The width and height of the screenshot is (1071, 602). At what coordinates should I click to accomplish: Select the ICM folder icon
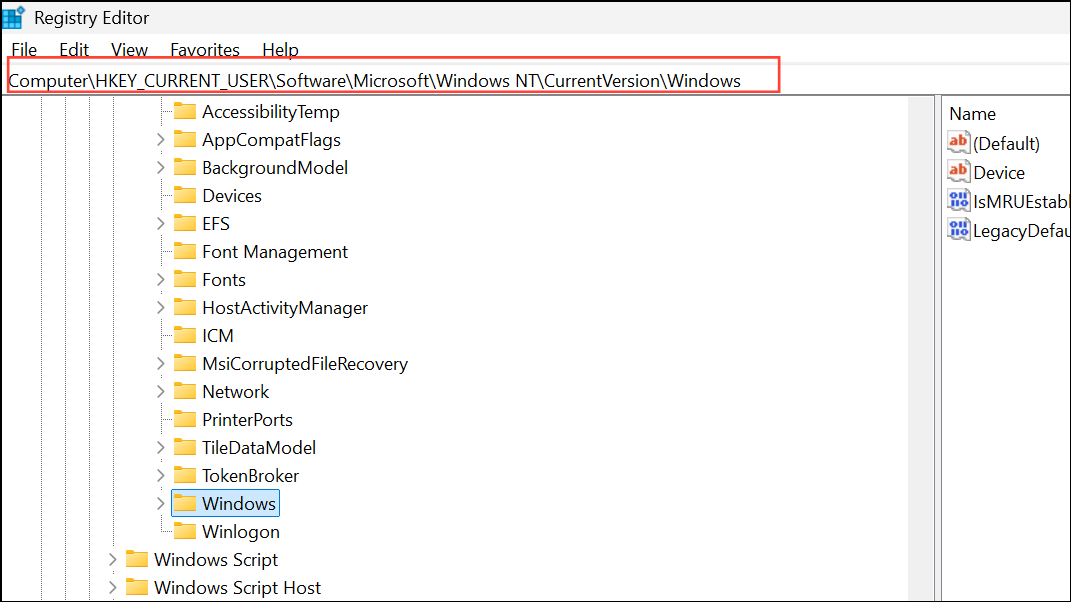[x=184, y=335]
